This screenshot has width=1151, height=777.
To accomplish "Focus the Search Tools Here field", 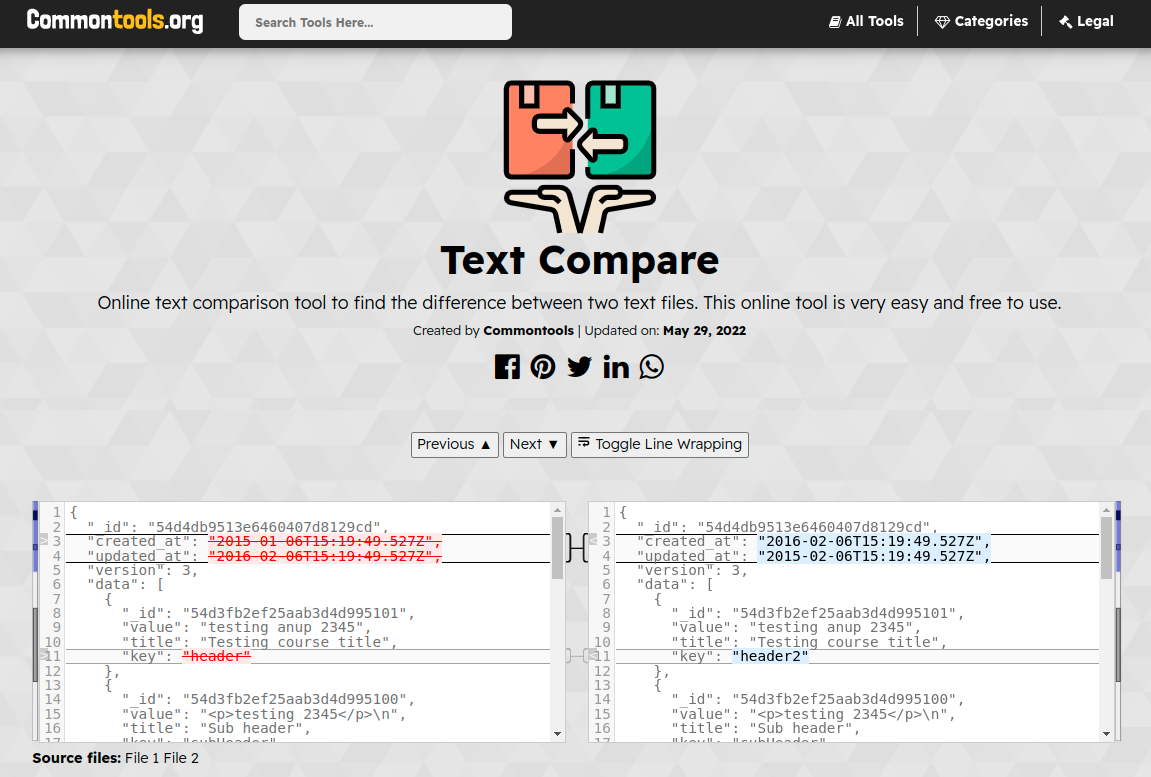I will 375,22.
